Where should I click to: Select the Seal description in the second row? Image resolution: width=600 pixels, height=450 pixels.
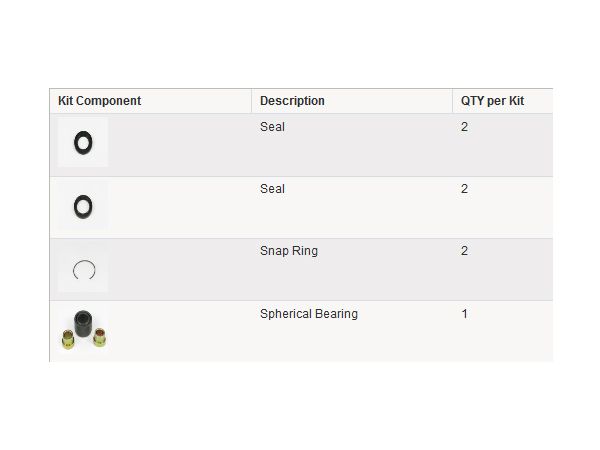click(x=272, y=189)
